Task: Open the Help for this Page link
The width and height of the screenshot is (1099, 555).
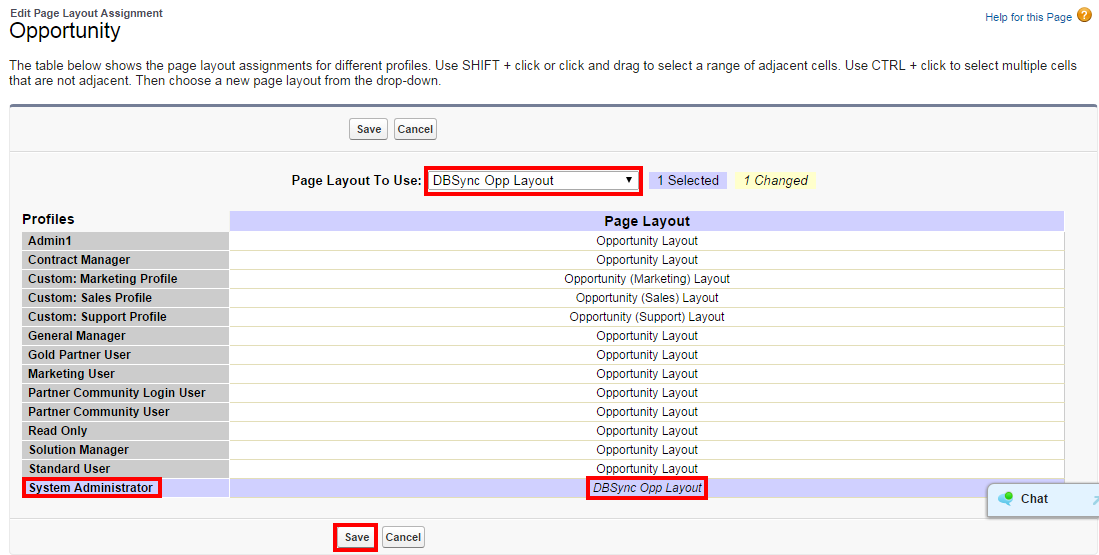Action: coord(1028,17)
